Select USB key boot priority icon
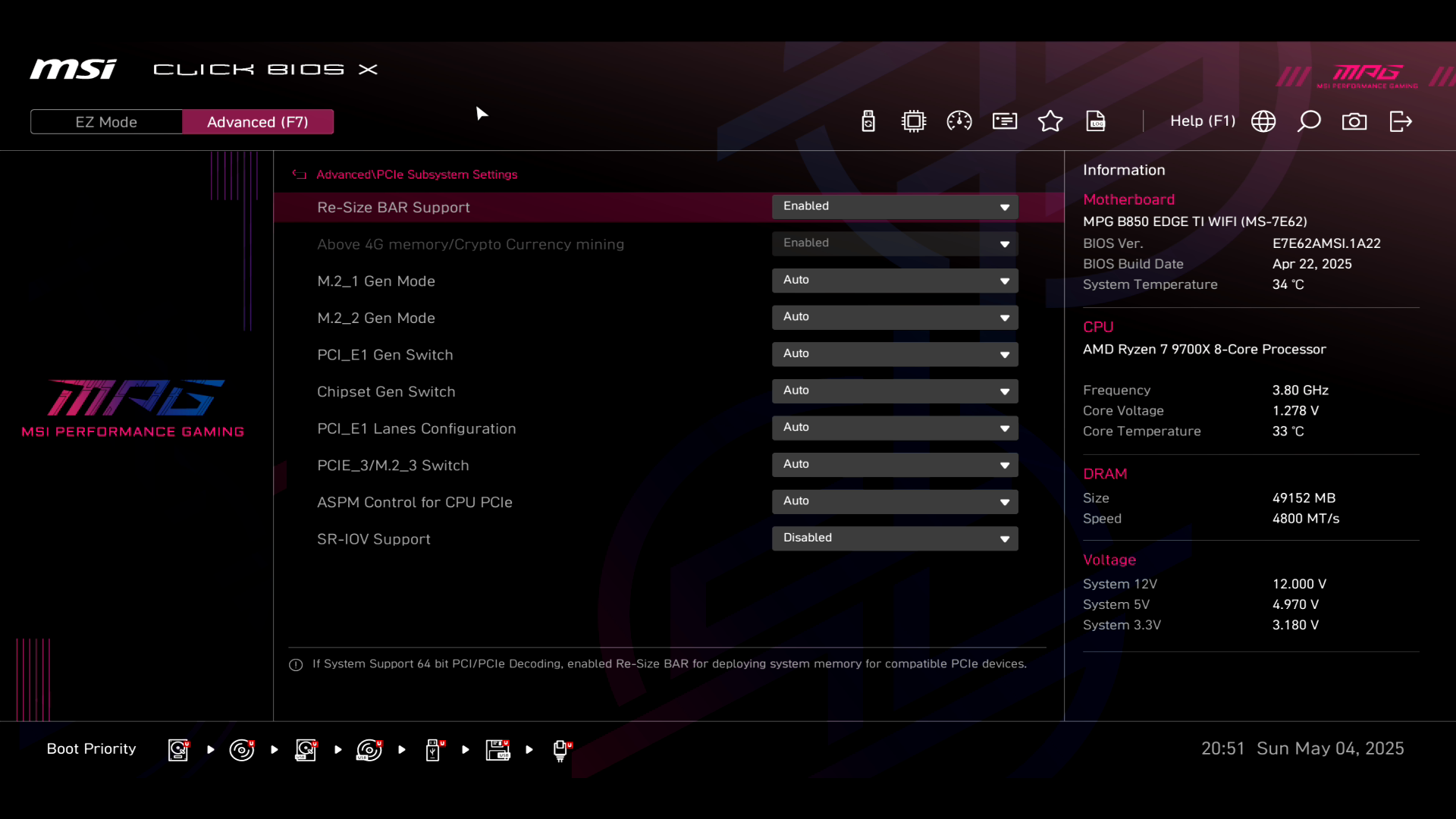 coord(433,750)
